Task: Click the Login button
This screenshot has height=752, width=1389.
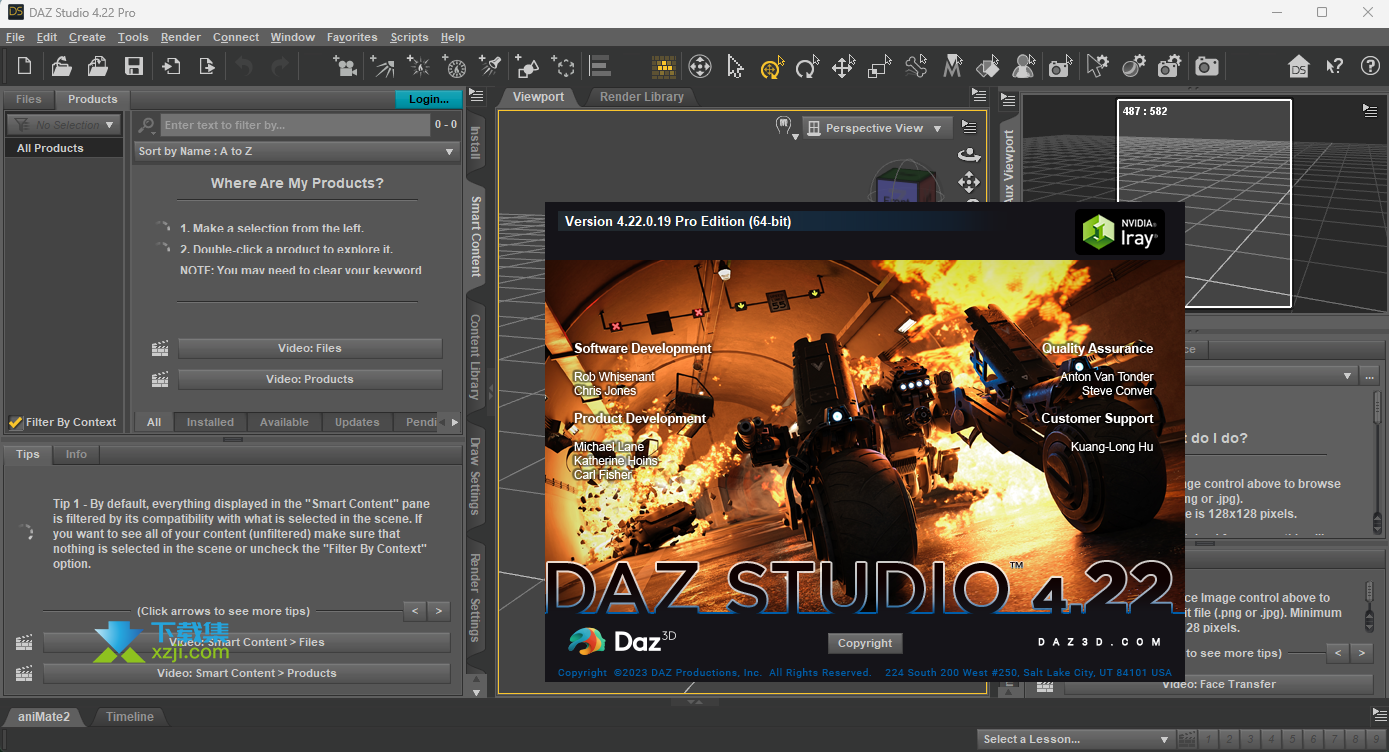Action: (x=429, y=99)
